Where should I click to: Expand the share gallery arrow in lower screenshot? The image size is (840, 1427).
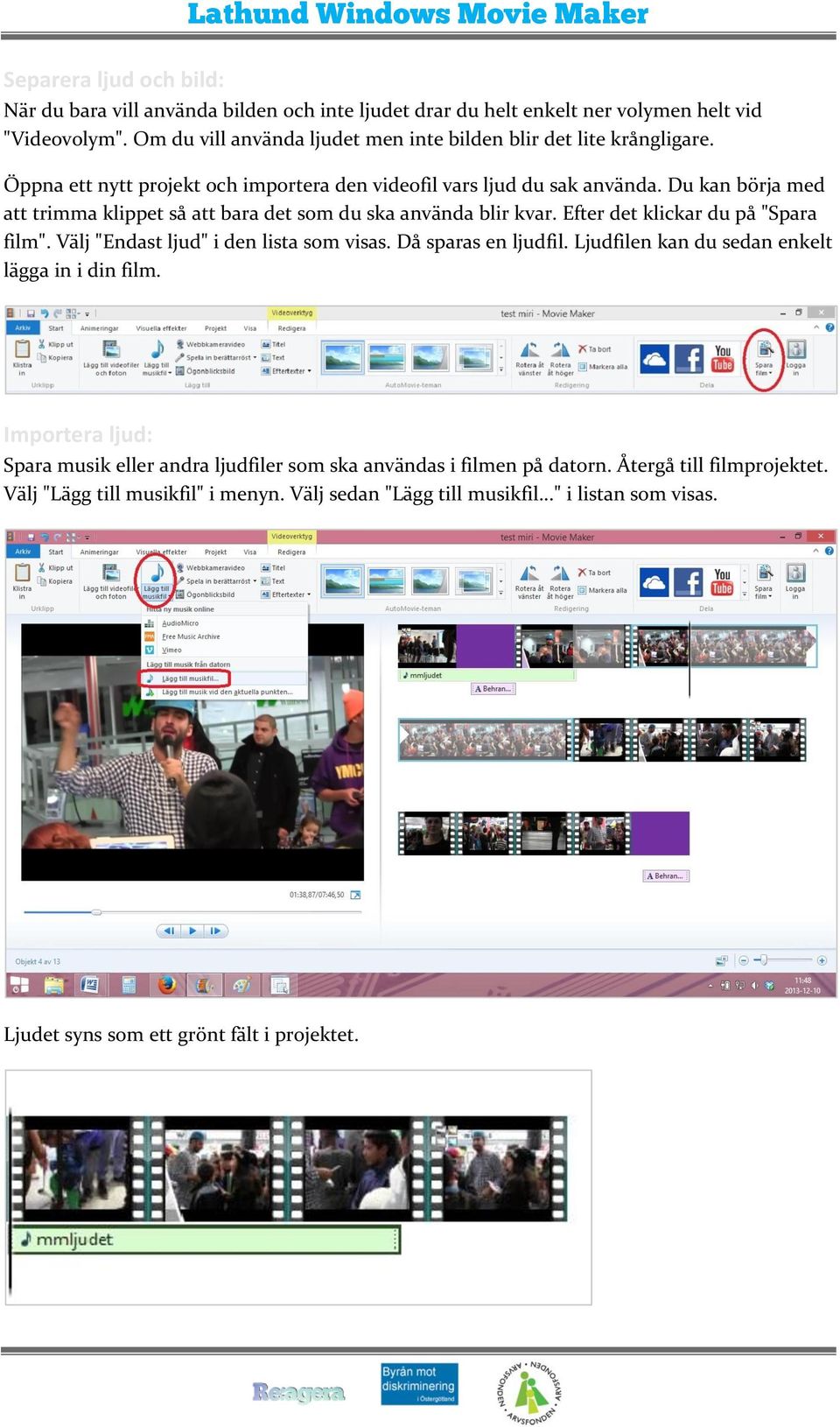(745, 595)
